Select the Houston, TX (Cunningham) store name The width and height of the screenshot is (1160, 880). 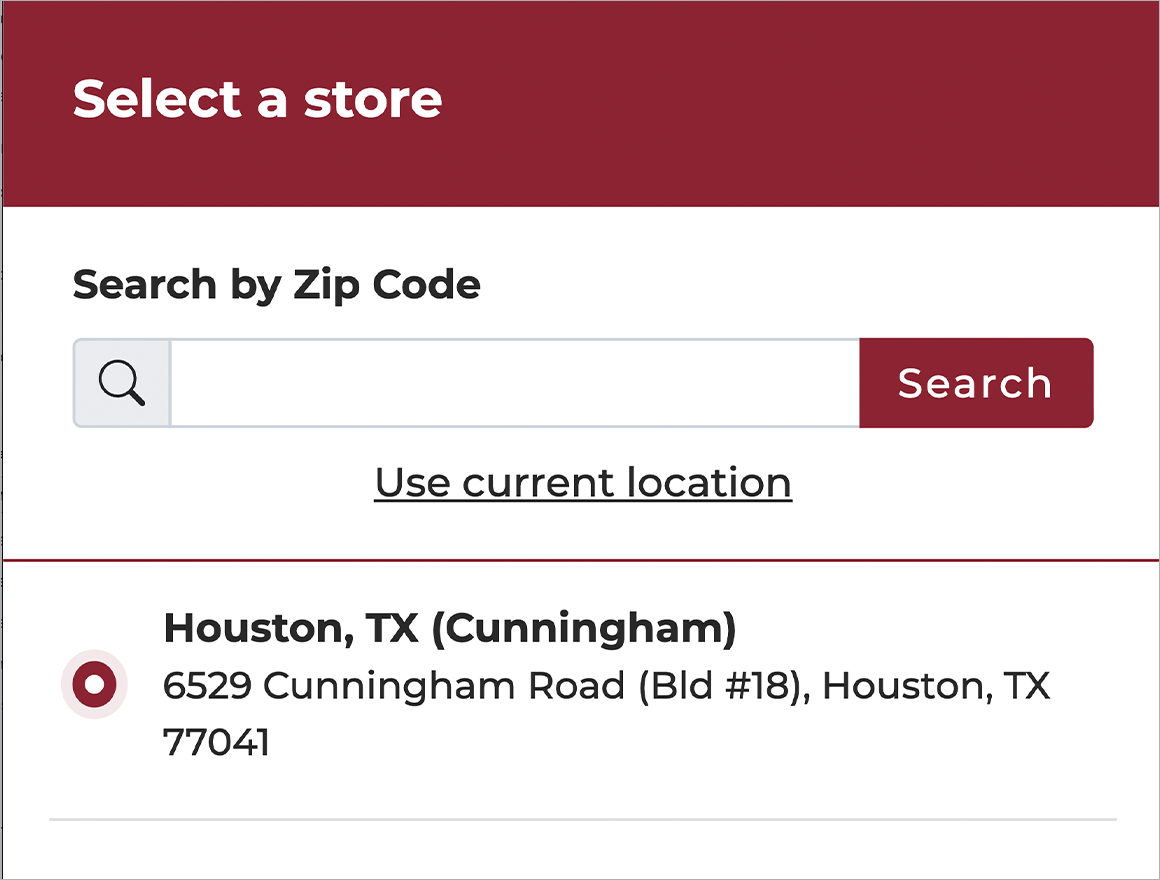pyautogui.click(x=452, y=628)
